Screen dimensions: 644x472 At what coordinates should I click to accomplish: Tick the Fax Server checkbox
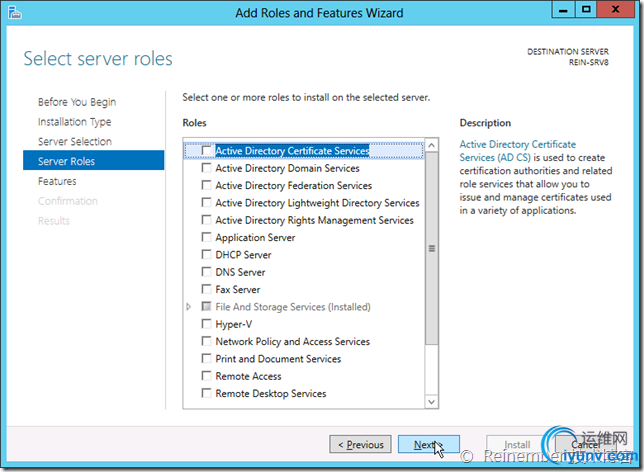tap(206, 289)
